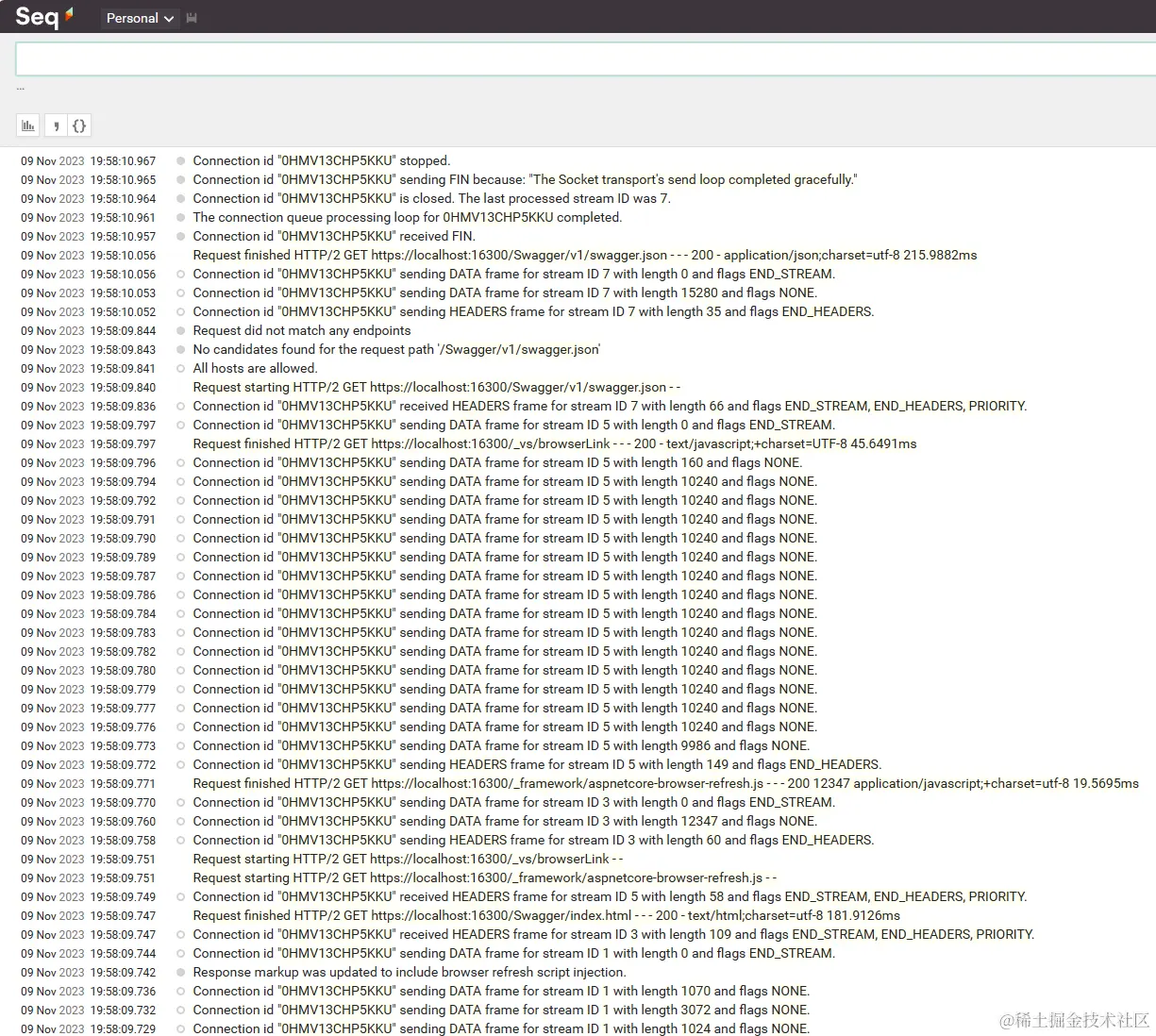
Task: Expand 'Request finished ... aspnetcore-browser-refresh.js' 19.5695ms event
Action: [x=665, y=783]
